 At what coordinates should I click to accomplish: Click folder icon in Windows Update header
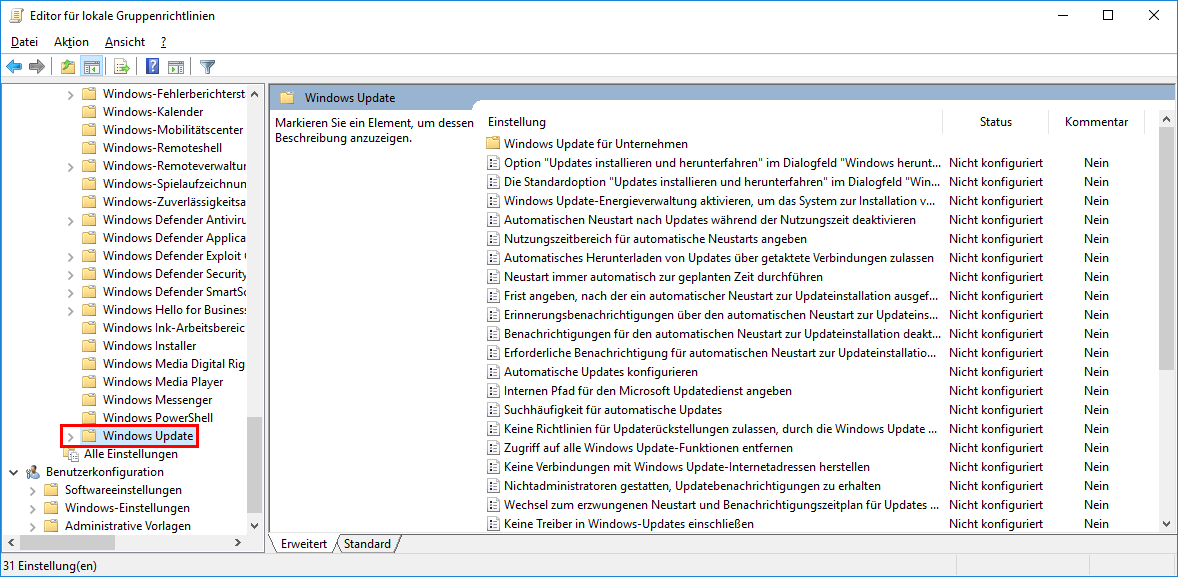coord(286,97)
